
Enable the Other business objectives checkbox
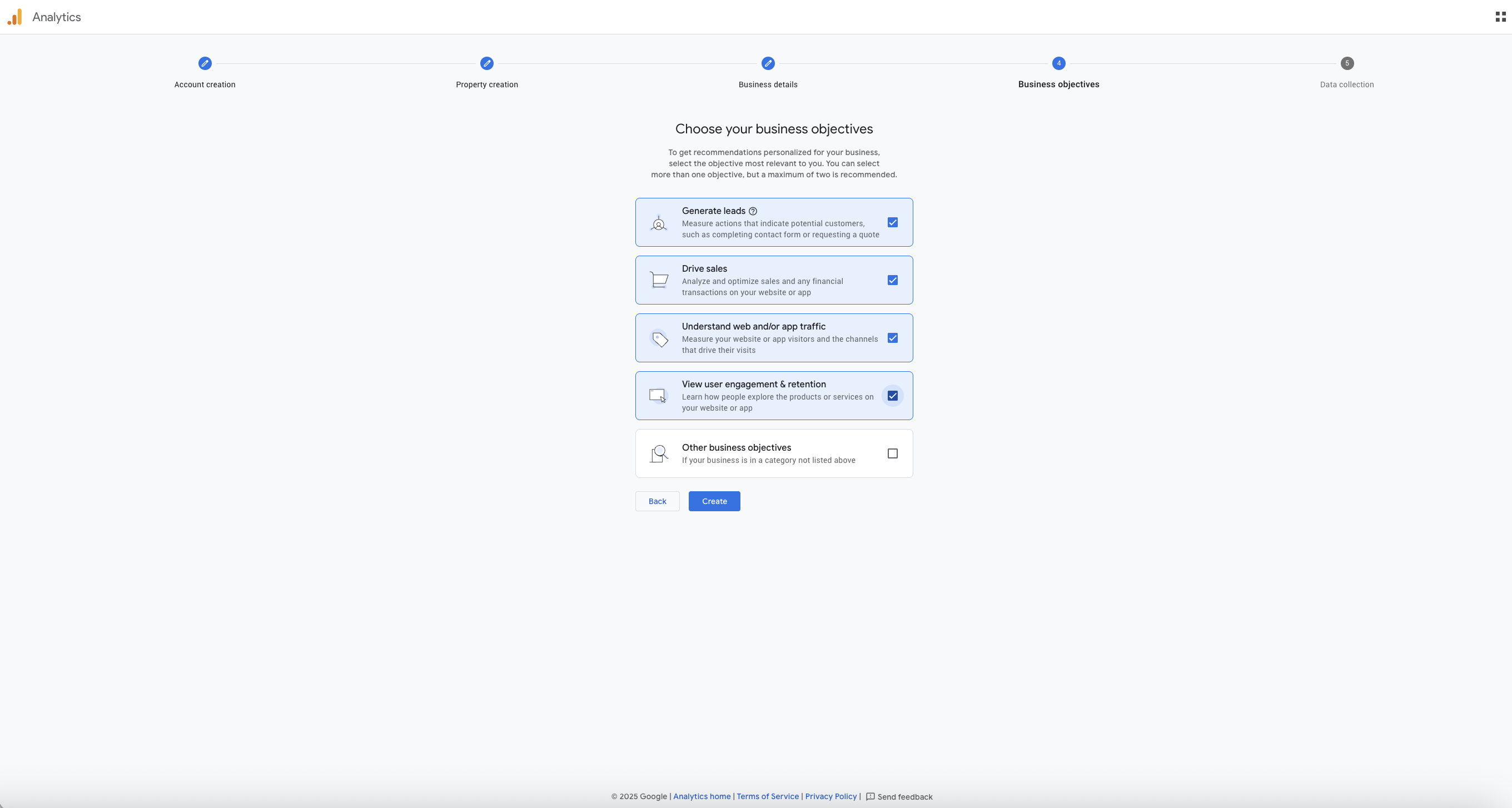tap(892, 453)
